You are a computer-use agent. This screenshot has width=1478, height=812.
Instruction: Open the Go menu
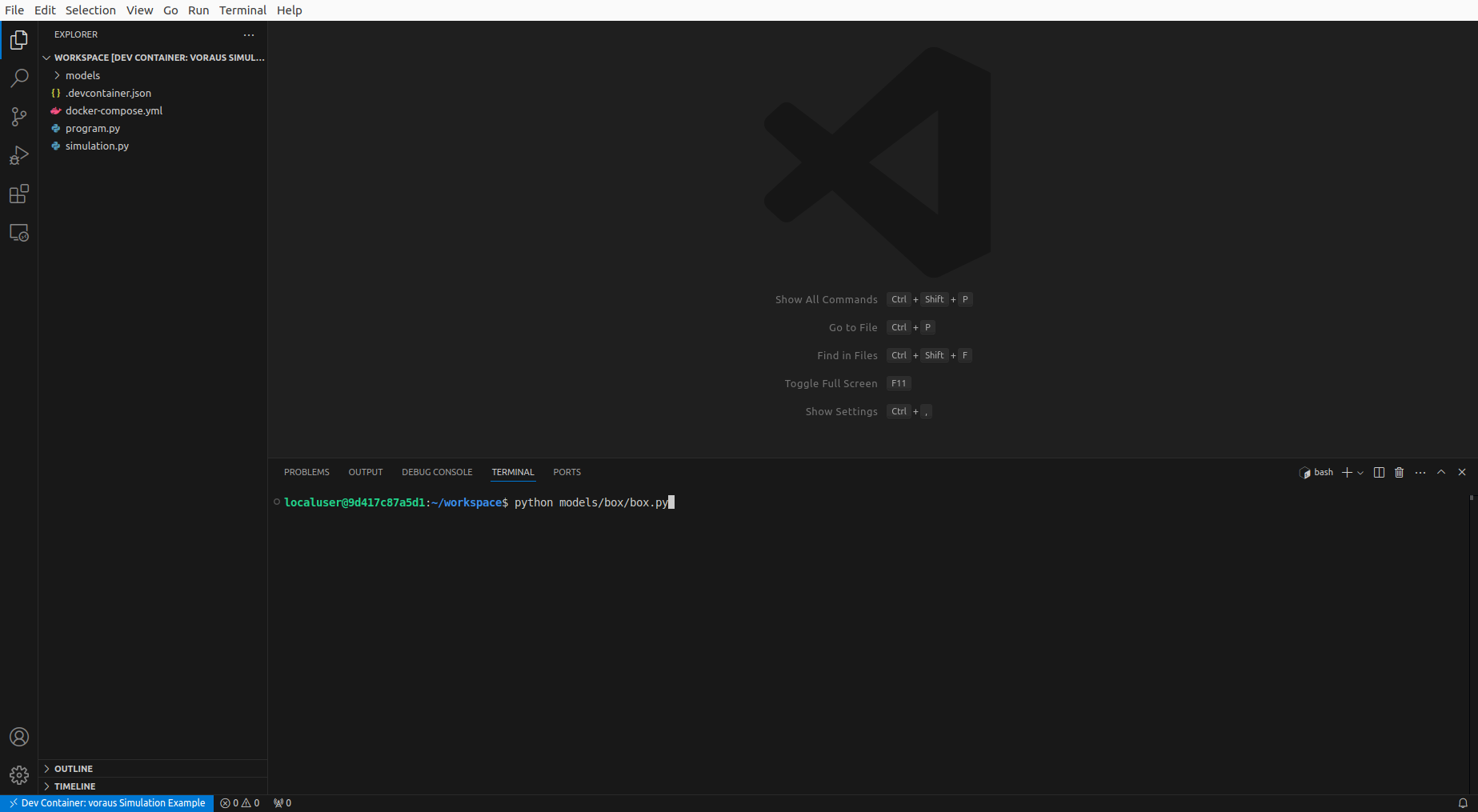(x=170, y=10)
